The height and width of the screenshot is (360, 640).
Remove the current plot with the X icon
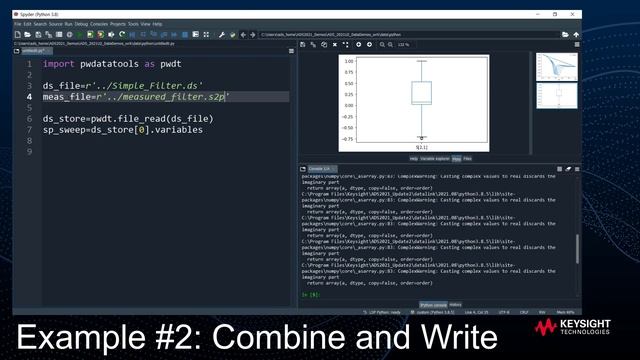click(x=335, y=44)
